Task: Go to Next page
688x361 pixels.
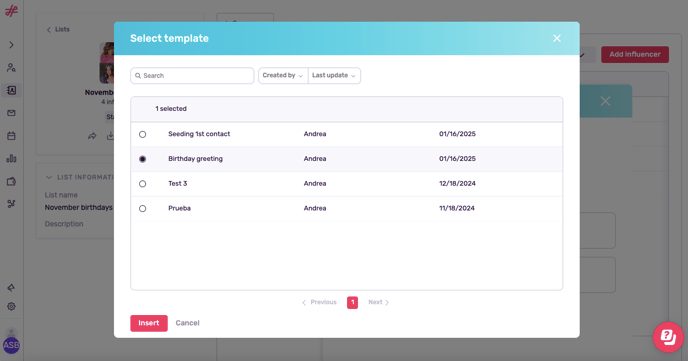Action: (x=379, y=302)
